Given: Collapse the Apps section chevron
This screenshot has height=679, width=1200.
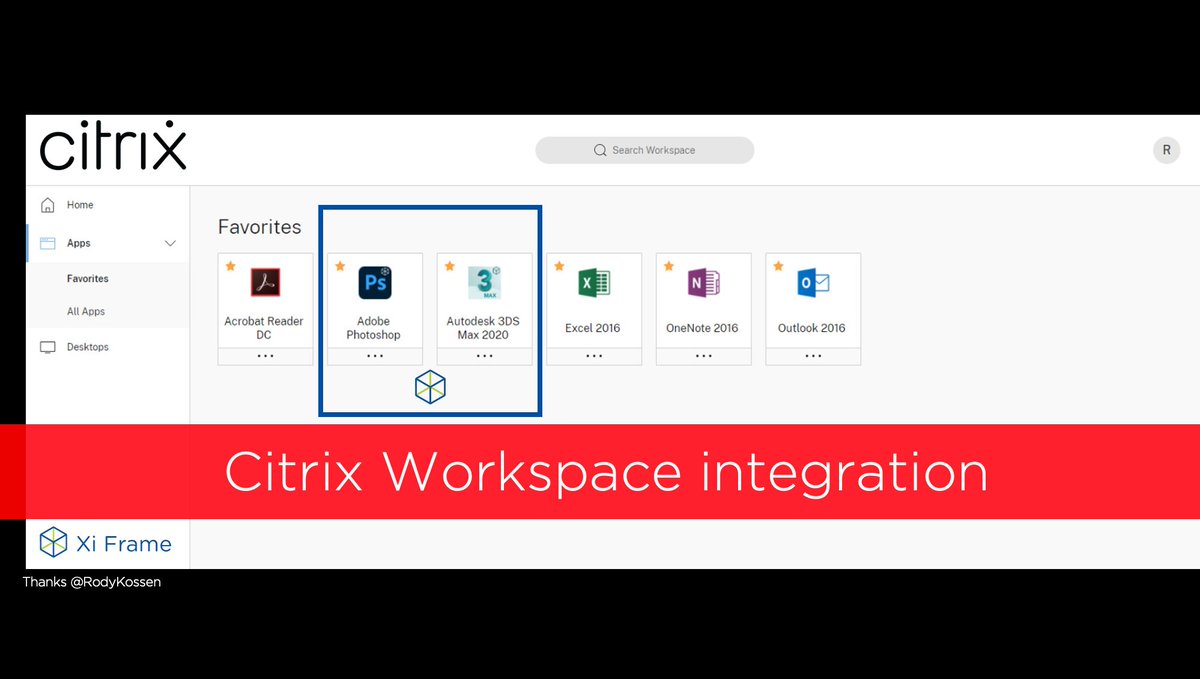Looking at the screenshot, I should [x=170, y=243].
